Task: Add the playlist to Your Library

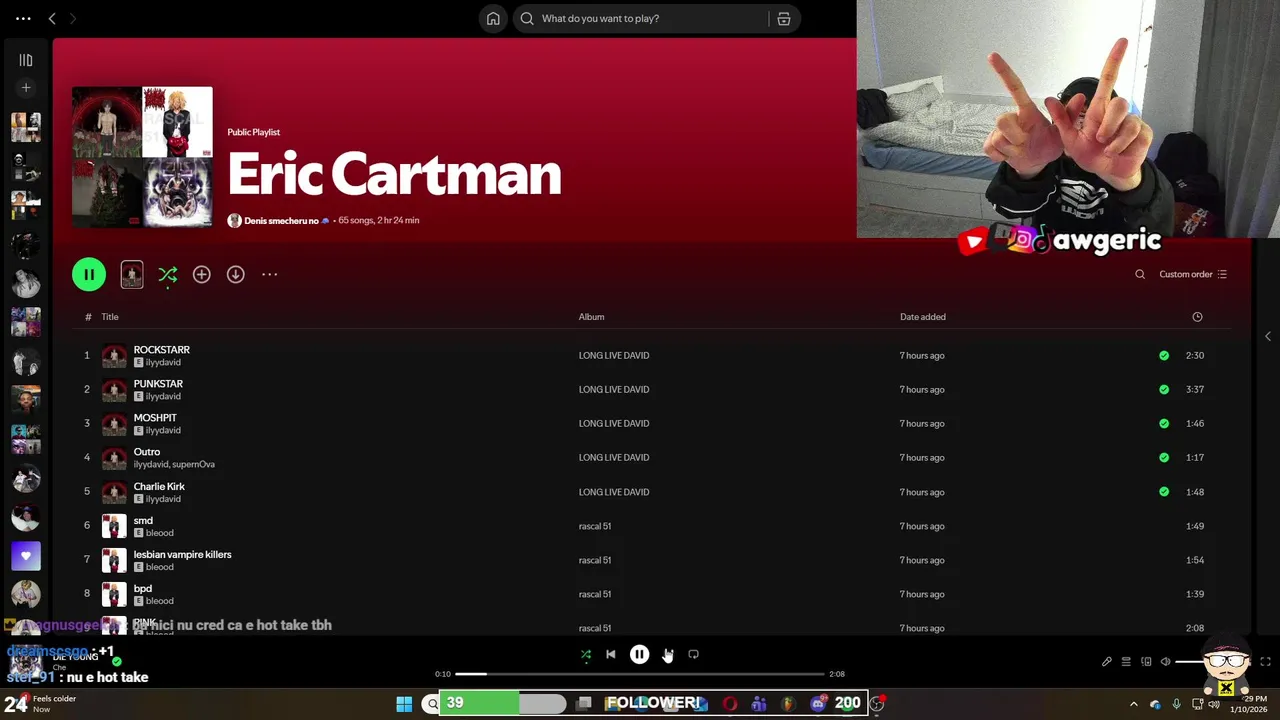Action: [x=201, y=274]
